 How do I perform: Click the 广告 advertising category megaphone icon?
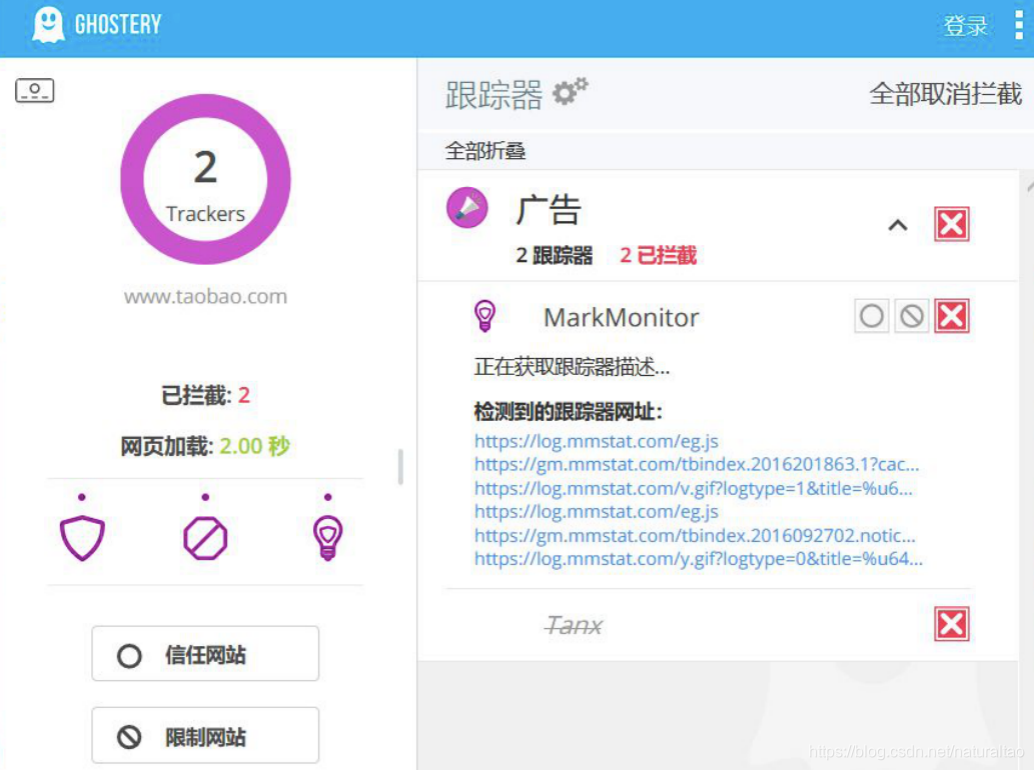coord(467,208)
